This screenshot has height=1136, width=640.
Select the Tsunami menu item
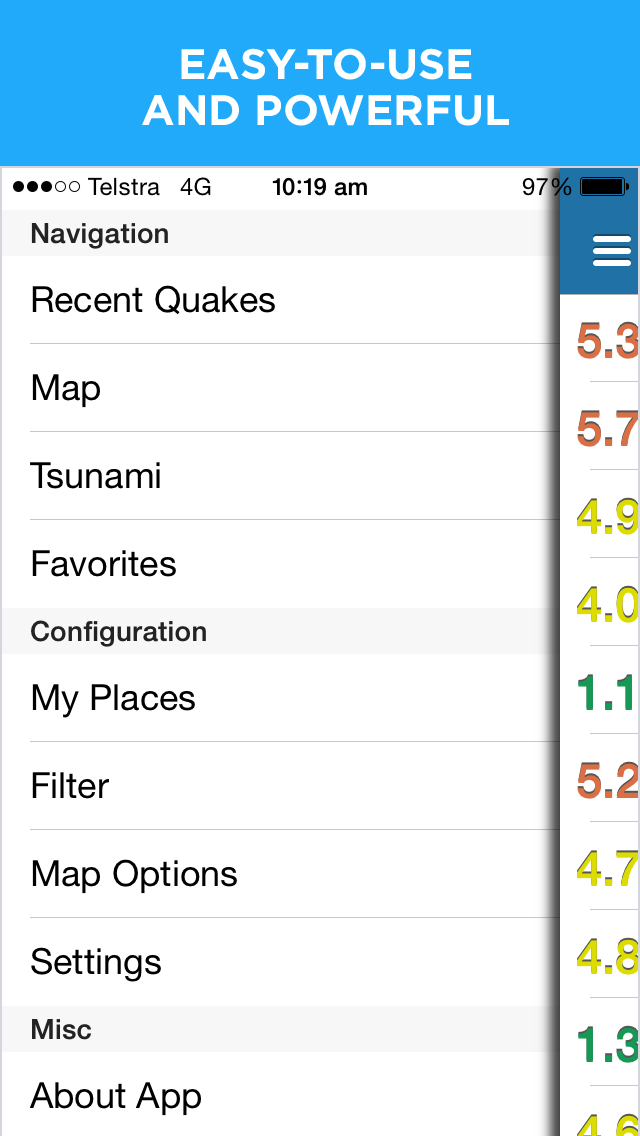tap(280, 476)
